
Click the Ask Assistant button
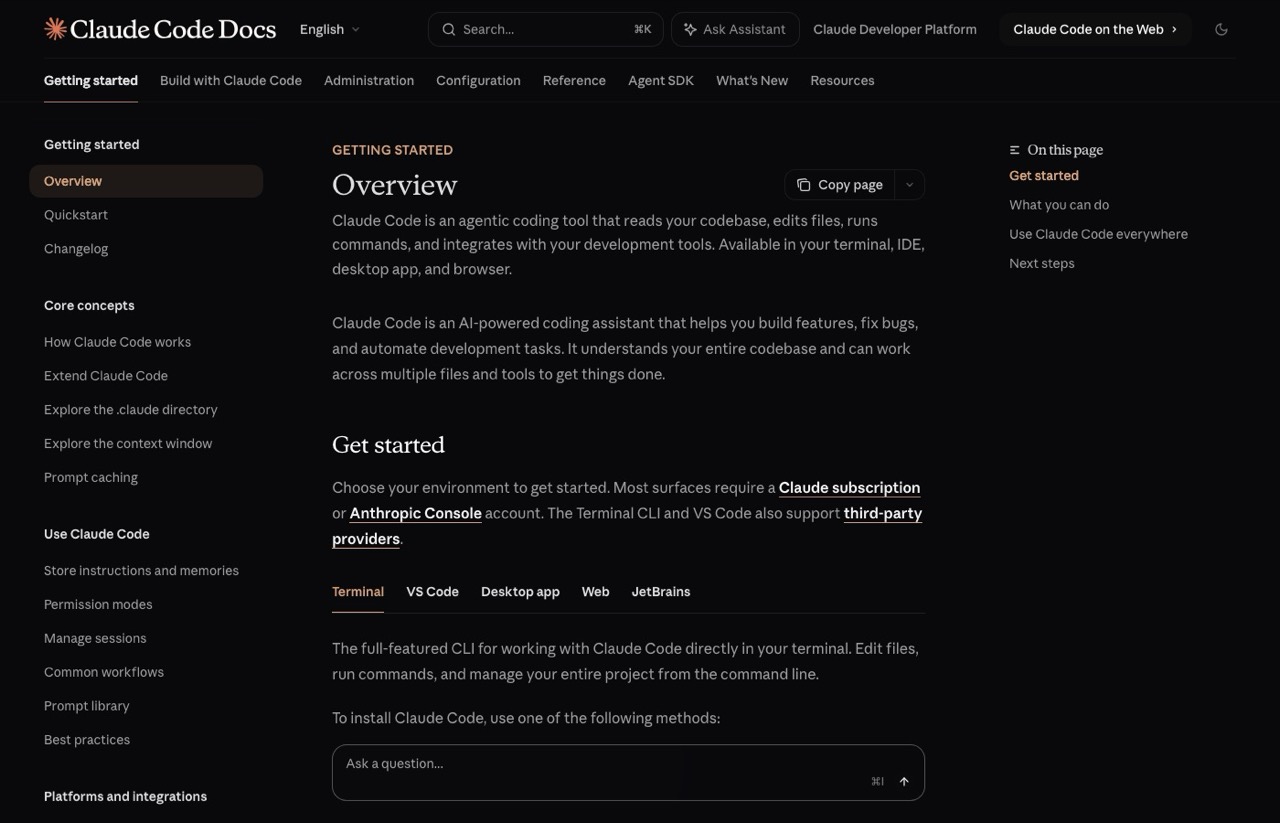[735, 30]
